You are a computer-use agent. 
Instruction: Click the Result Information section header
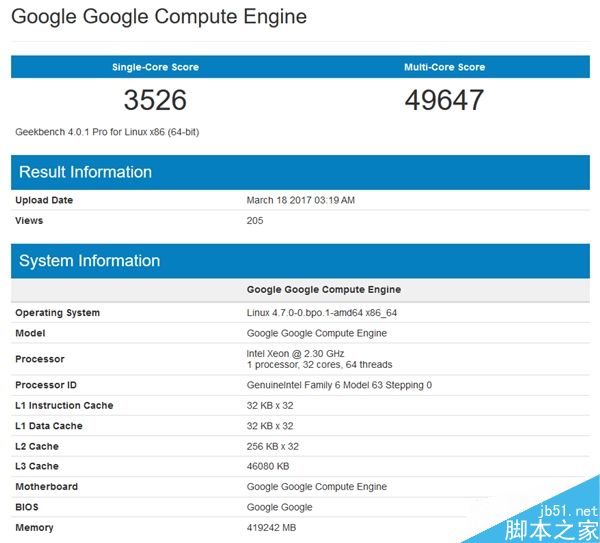pyautogui.click(x=85, y=172)
